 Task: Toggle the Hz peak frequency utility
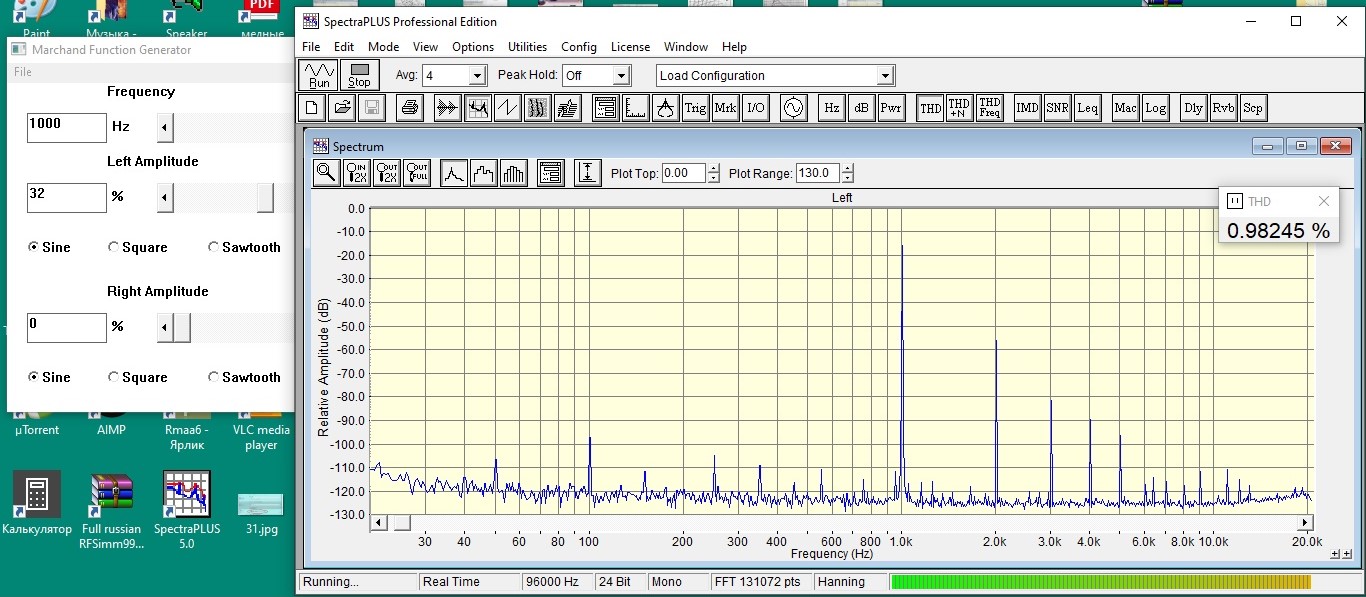pyautogui.click(x=831, y=108)
